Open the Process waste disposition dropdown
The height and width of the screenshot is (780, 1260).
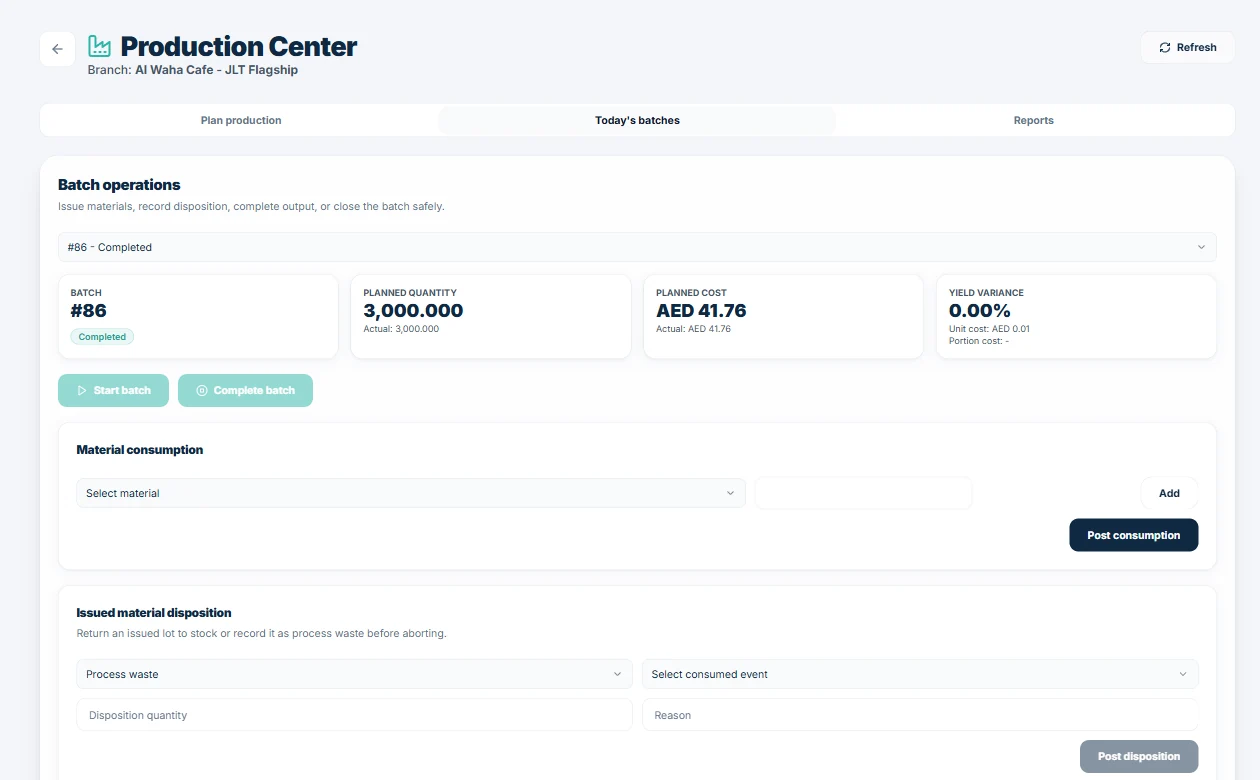click(x=354, y=674)
